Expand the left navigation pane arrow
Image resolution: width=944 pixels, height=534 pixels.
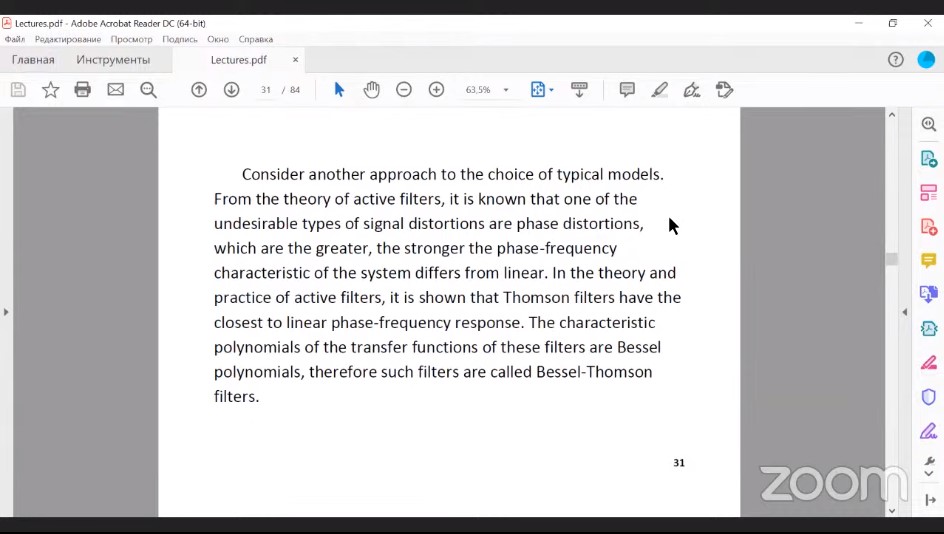click(6, 312)
